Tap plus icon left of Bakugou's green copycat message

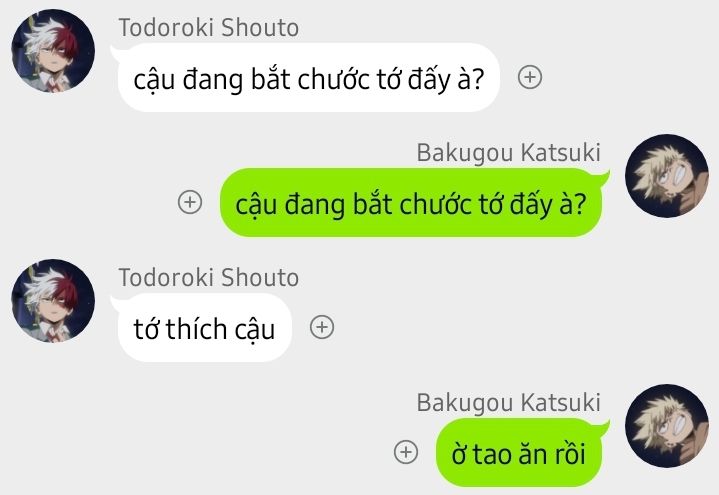(190, 202)
